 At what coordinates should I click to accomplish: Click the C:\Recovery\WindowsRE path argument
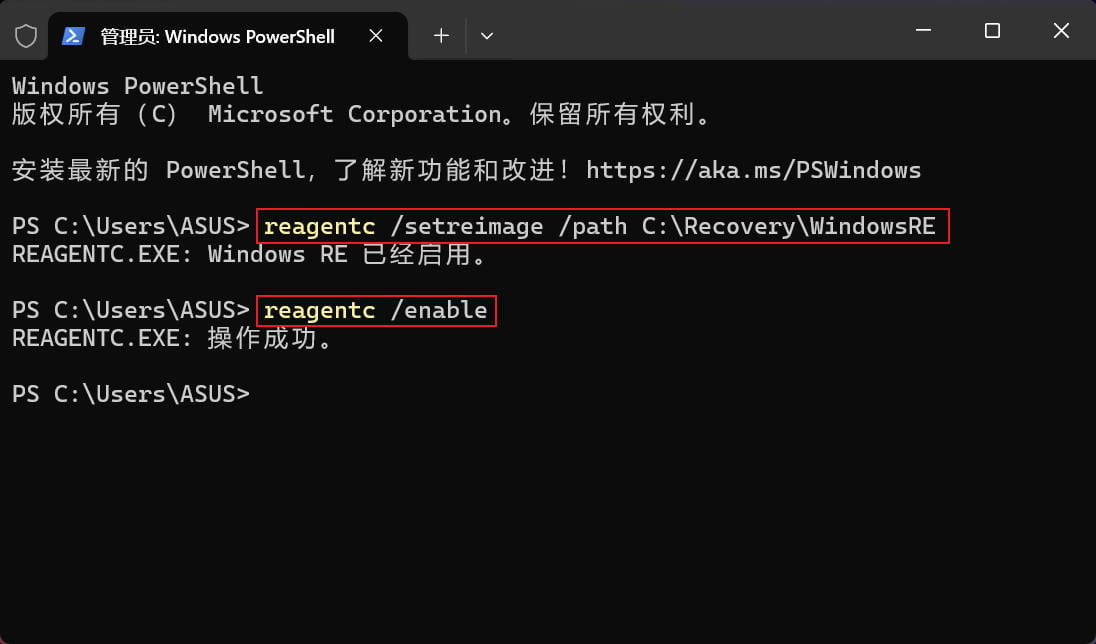coord(788,227)
